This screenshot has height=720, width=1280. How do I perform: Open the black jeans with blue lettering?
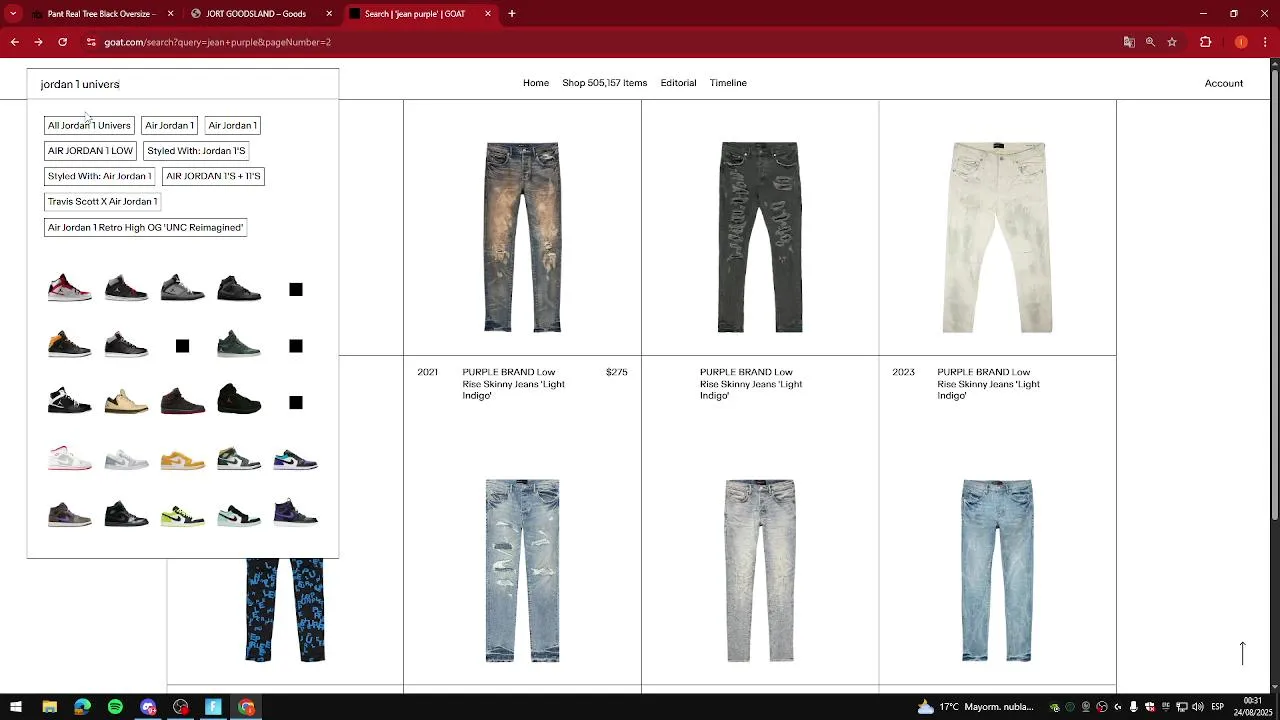coord(285,610)
